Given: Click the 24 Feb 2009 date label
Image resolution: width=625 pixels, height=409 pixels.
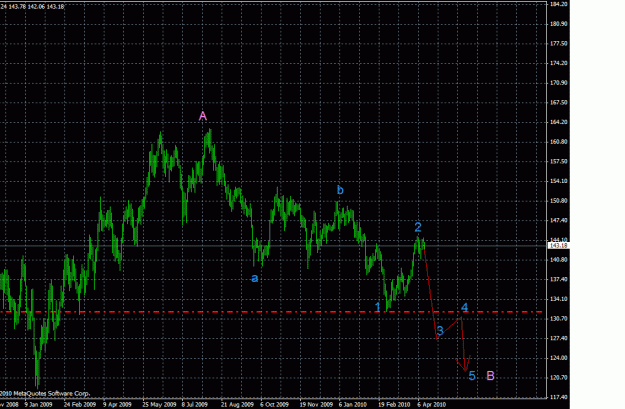Looking at the screenshot, I should click(x=80, y=405).
